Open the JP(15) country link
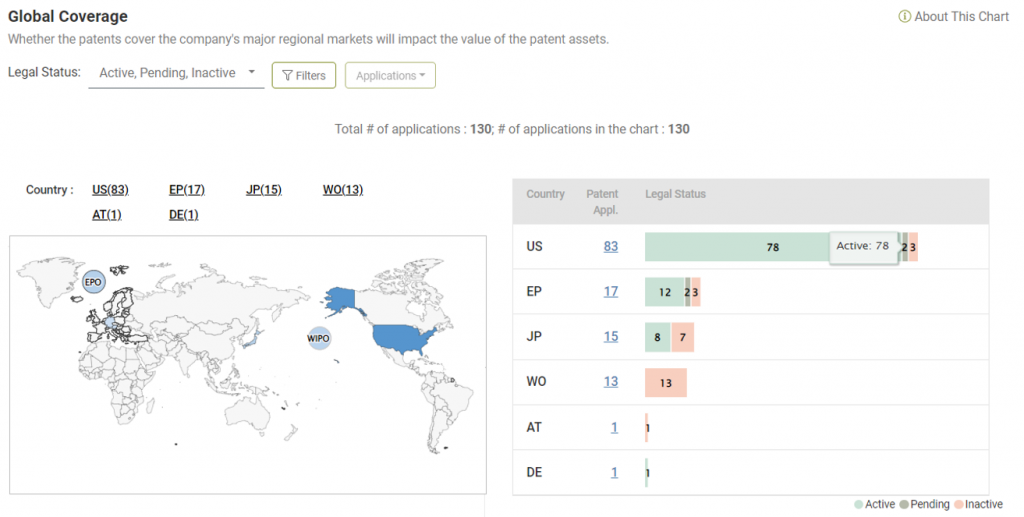Viewport: 1024px width, 517px height. [x=264, y=190]
